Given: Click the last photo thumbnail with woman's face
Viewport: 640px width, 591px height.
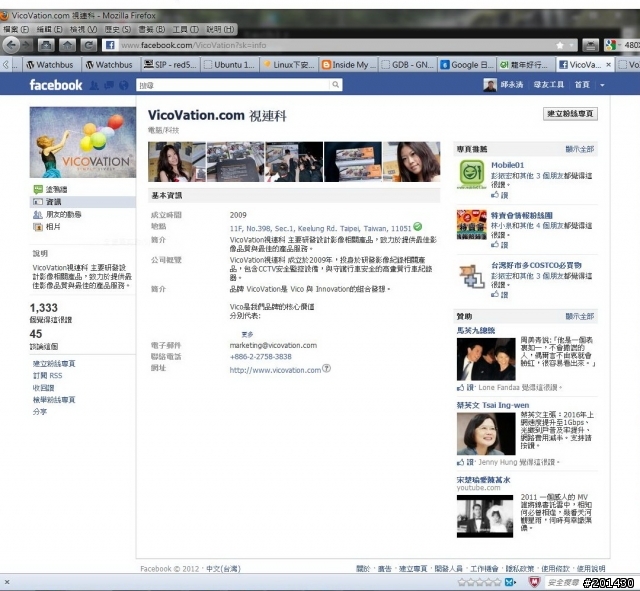Looking at the screenshot, I should [x=411, y=162].
